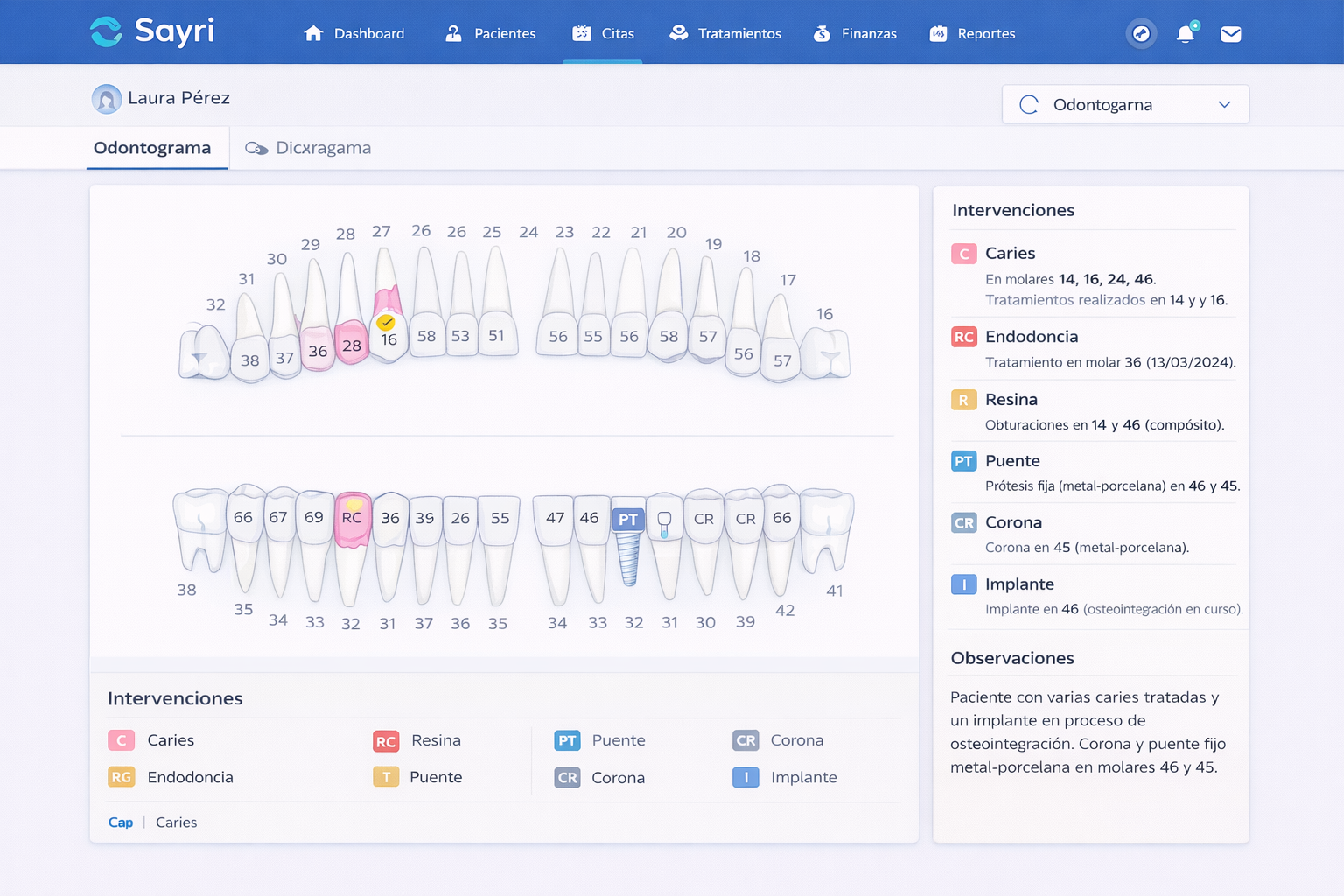The height and width of the screenshot is (896, 1344).
Task: Click the Cap link below the legend
Action: [121, 822]
